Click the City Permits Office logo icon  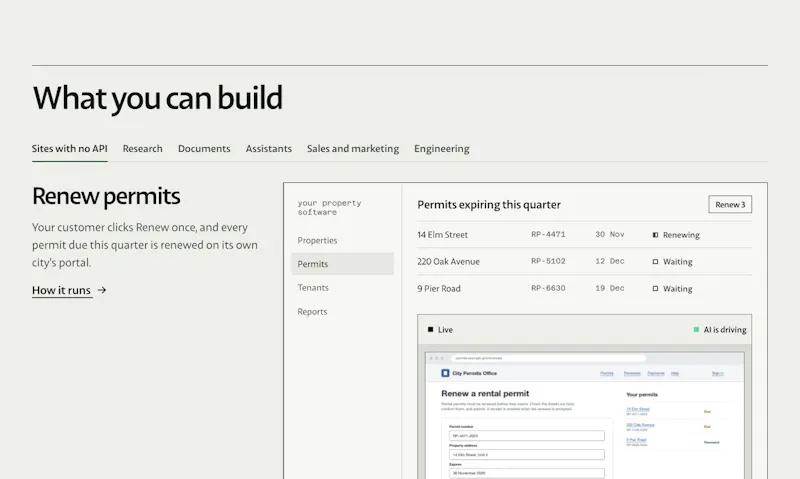tap(445, 373)
